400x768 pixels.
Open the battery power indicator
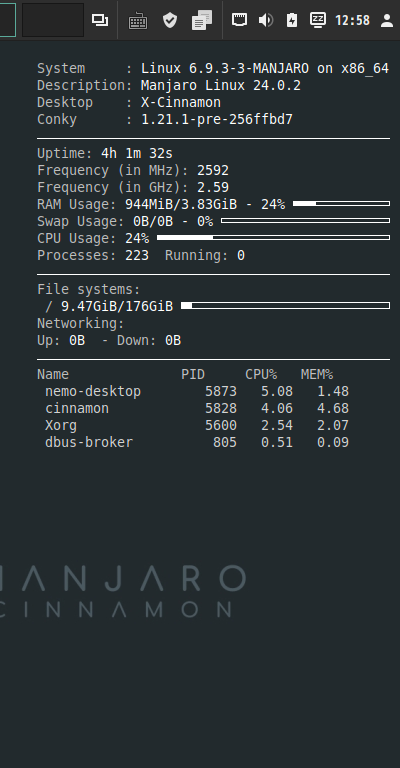click(x=292, y=20)
